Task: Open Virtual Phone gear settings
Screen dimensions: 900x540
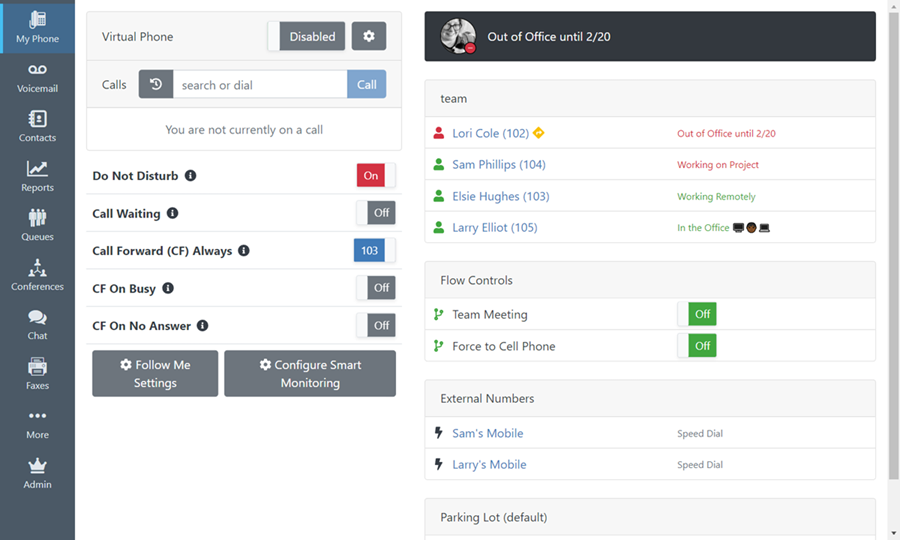Action: (368, 37)
